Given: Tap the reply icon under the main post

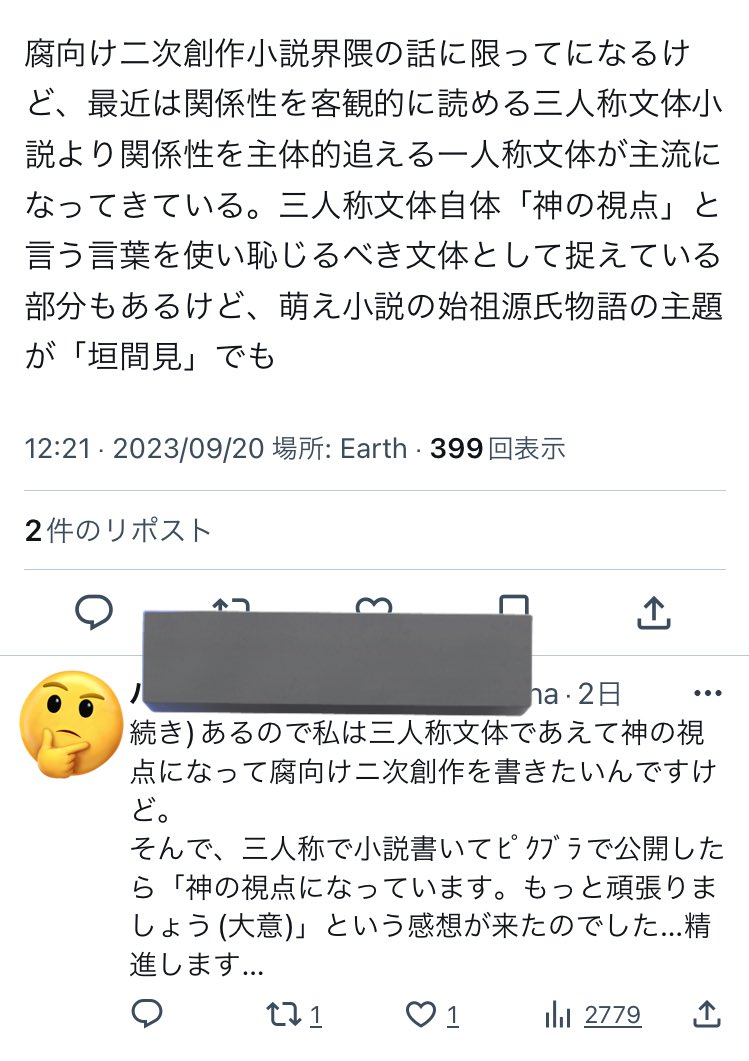Looking at the screenshot, I should (x=94, y=611).
